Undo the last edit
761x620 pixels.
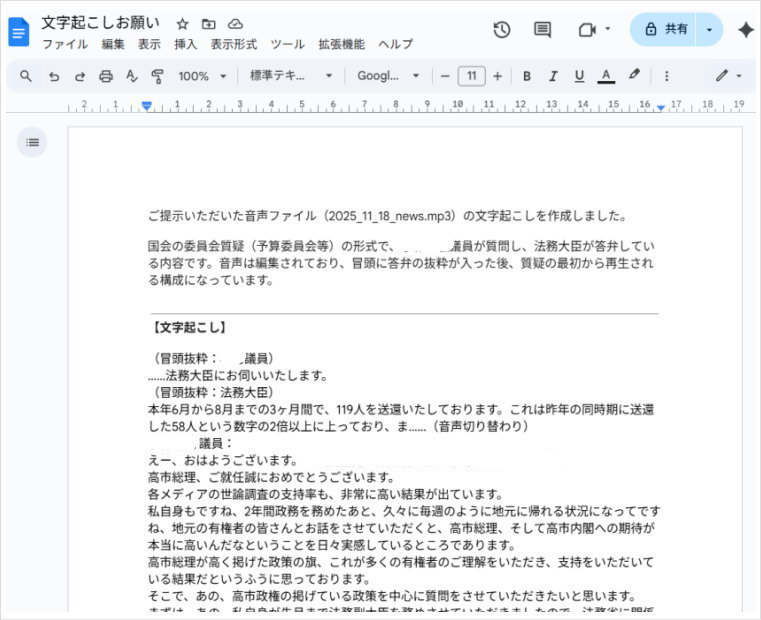[54, 76]
